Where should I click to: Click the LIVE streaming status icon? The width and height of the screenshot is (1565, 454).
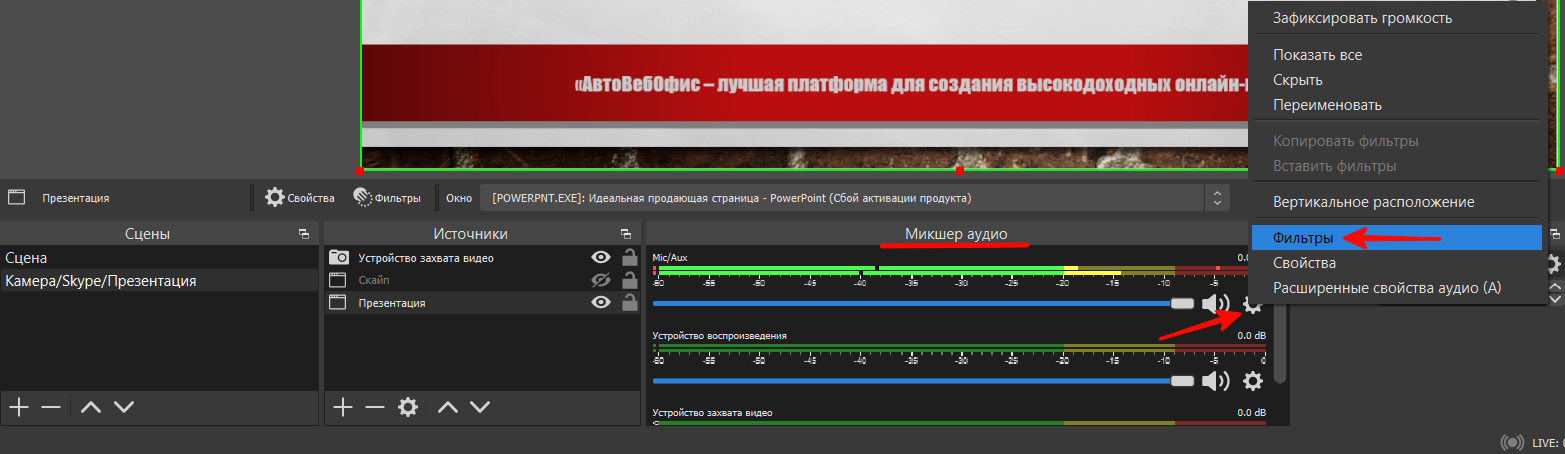(x=1514, y=443)
